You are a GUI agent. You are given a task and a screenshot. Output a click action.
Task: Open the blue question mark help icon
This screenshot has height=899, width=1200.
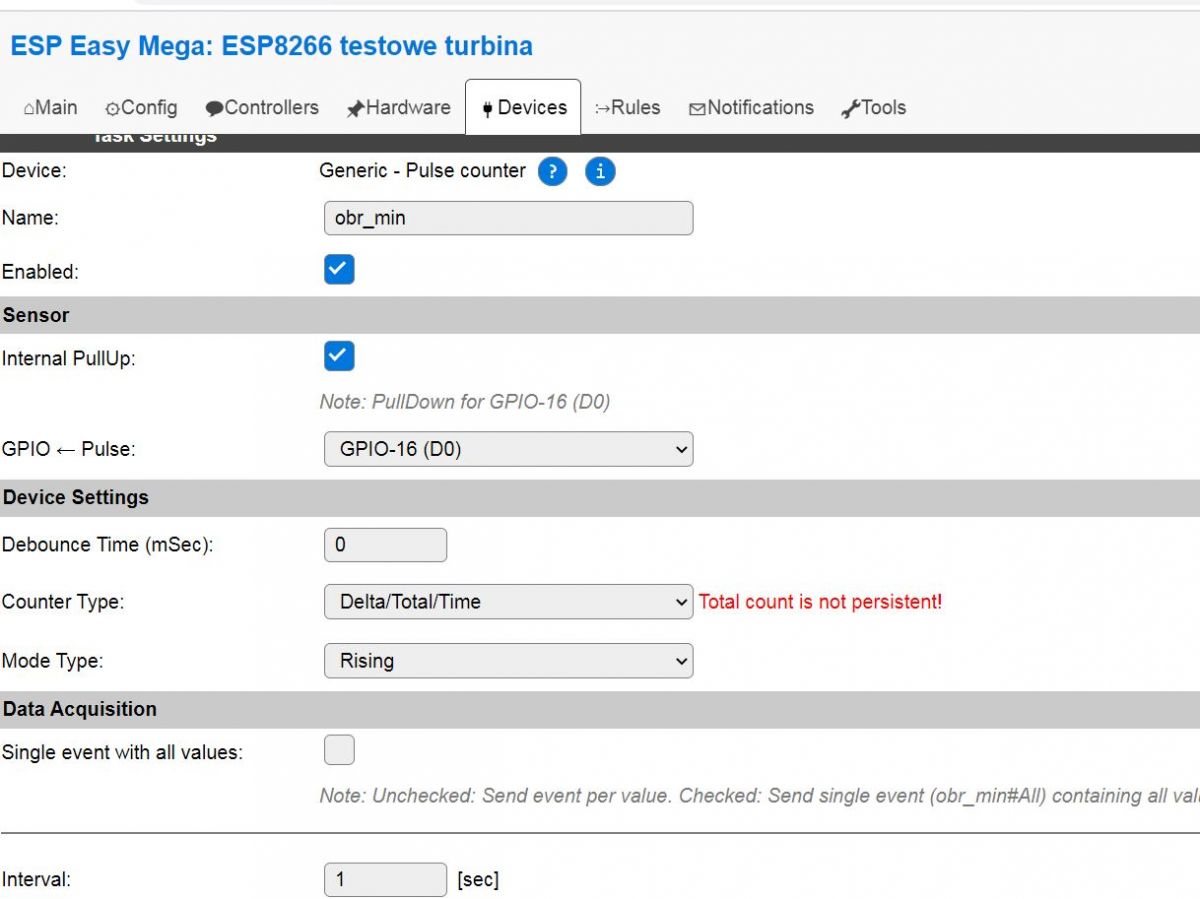click(x=552, y=172)
